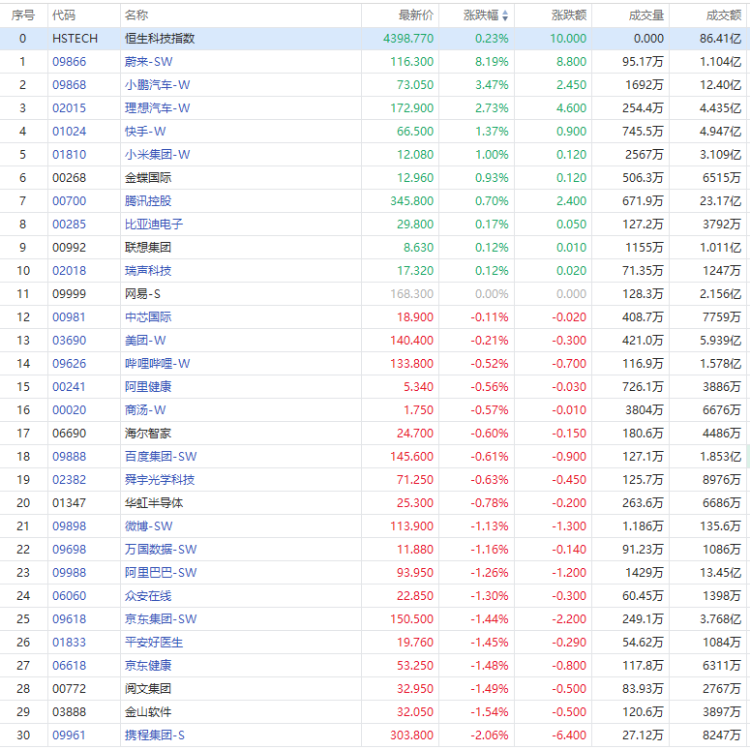Image resolution: width=750 pixels, height=750 pixels.
Task: Select the 4398.770 index price value
Action: coord(408,39)
